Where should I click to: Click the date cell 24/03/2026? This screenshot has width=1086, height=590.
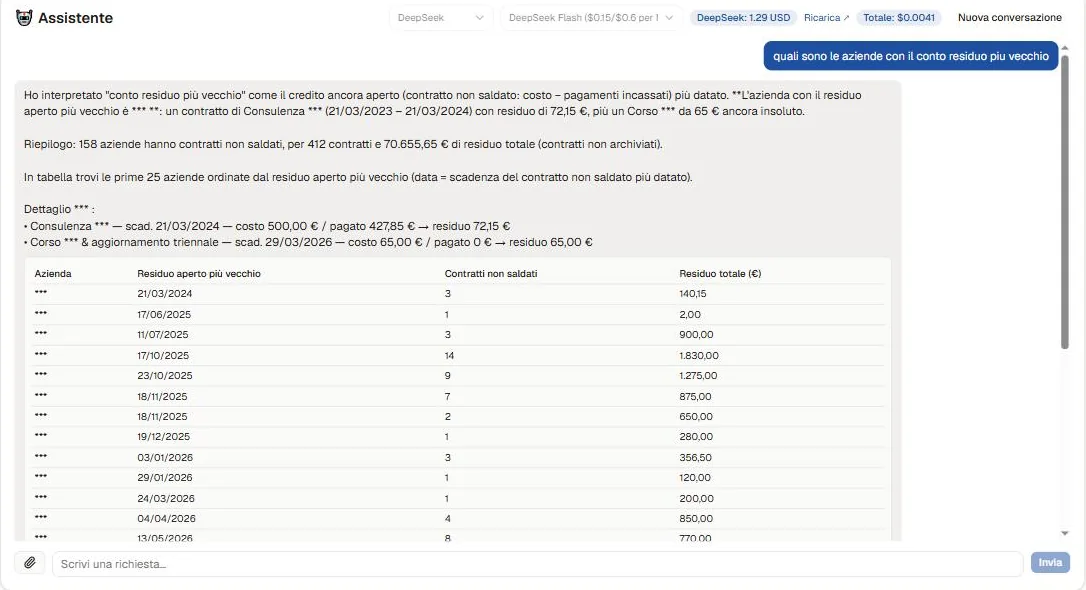pyautogui.click(x=166, y=498)
